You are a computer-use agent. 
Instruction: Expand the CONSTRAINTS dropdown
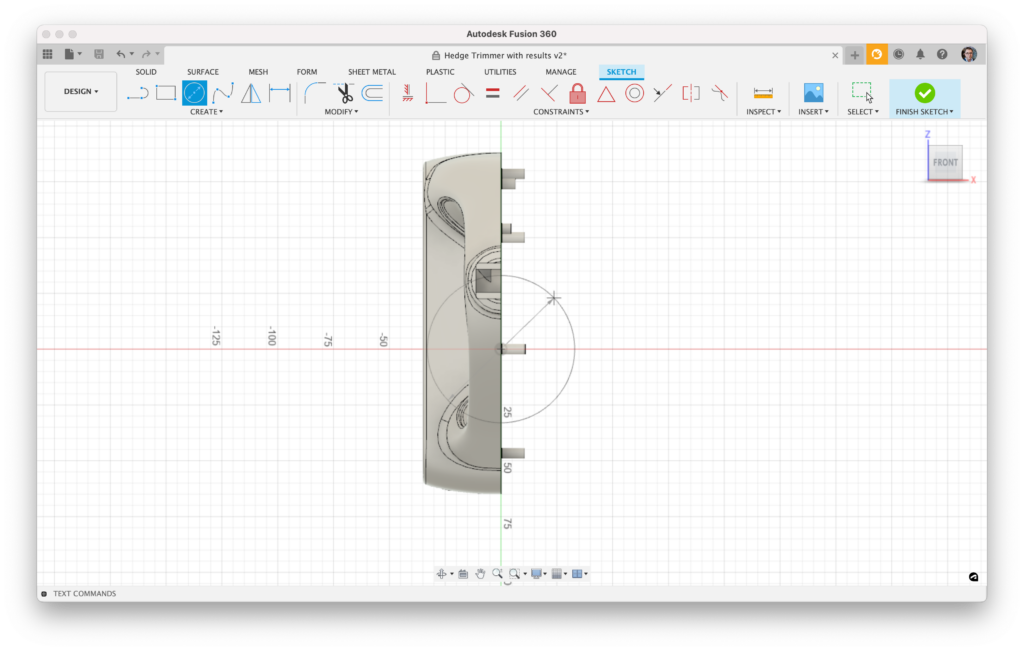561,112
